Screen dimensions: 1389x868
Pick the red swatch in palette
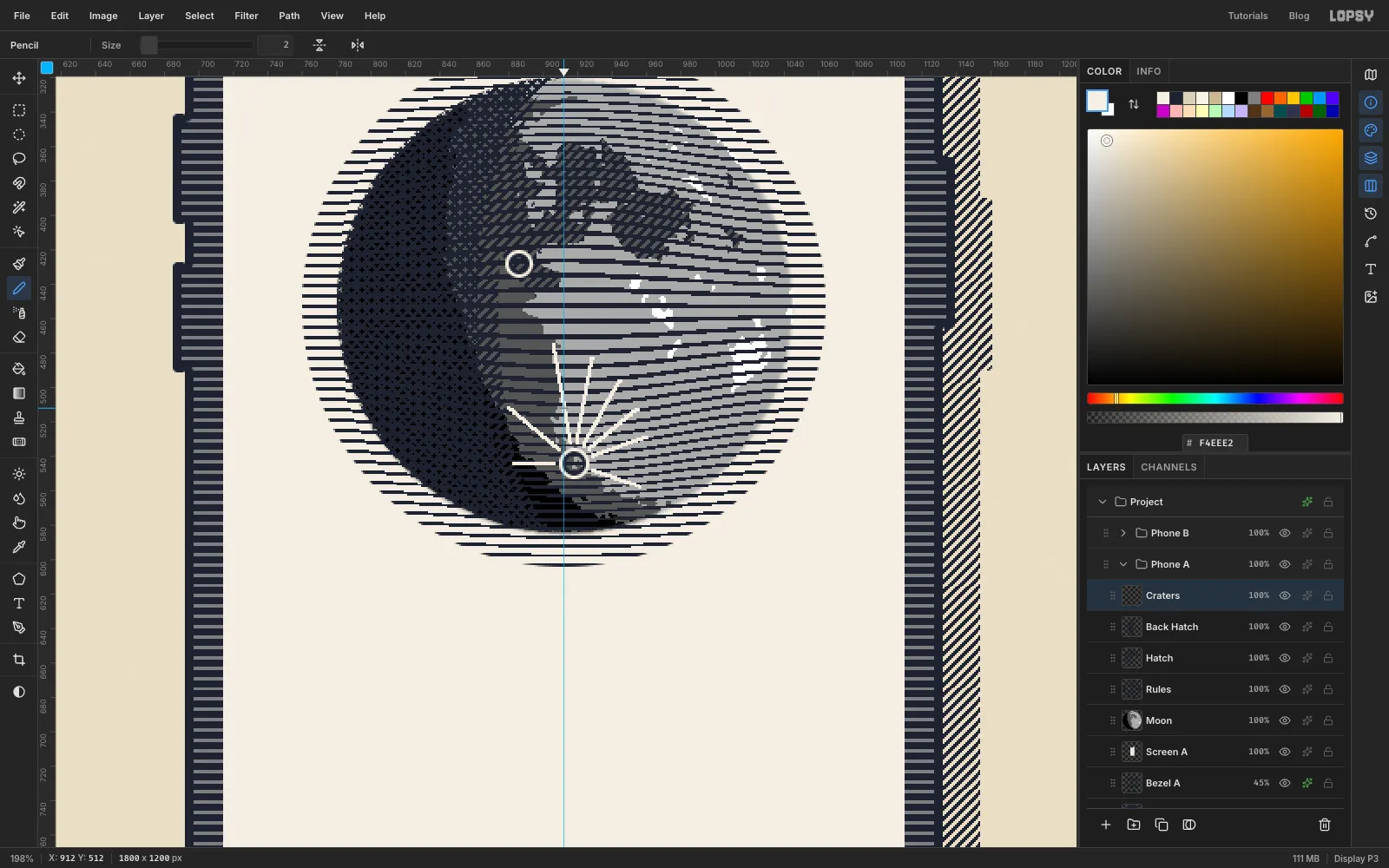[1267, 98]
